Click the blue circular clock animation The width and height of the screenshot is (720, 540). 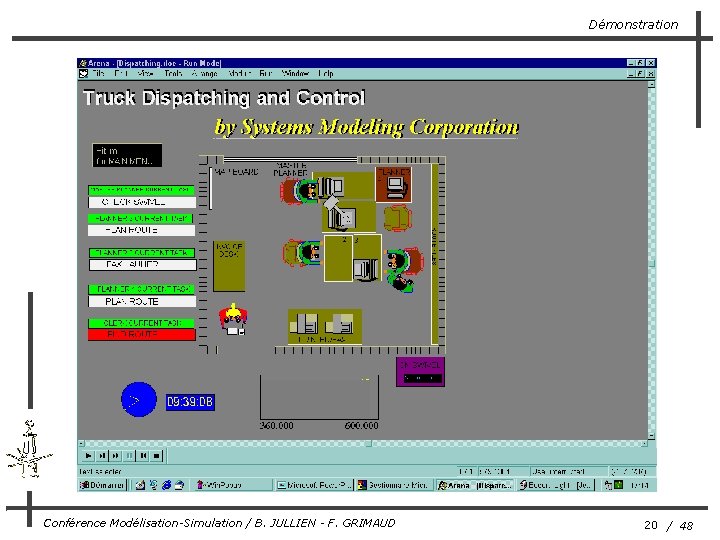(x=139, y=399)
